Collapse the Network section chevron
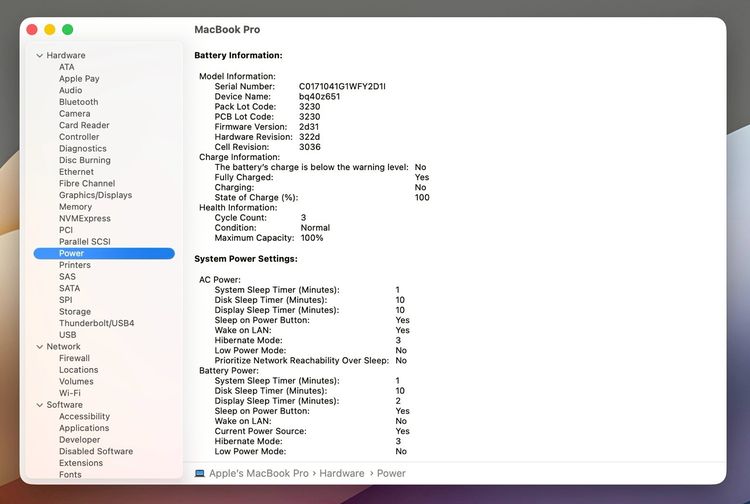Image resolution: width=750 pixels, height=504 pixels. point(40,347)
